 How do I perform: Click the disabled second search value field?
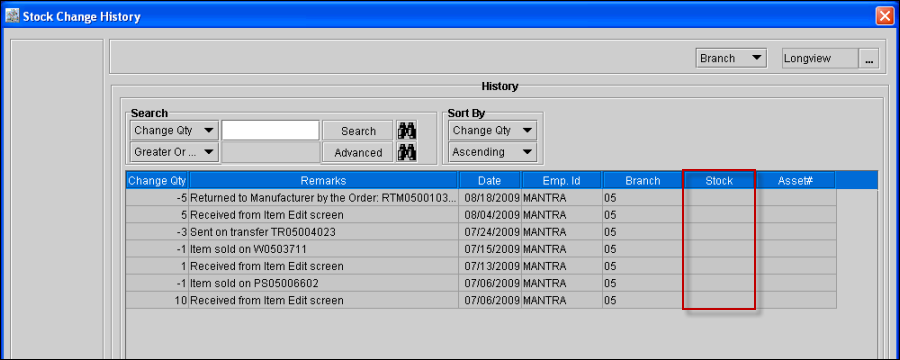270,152
